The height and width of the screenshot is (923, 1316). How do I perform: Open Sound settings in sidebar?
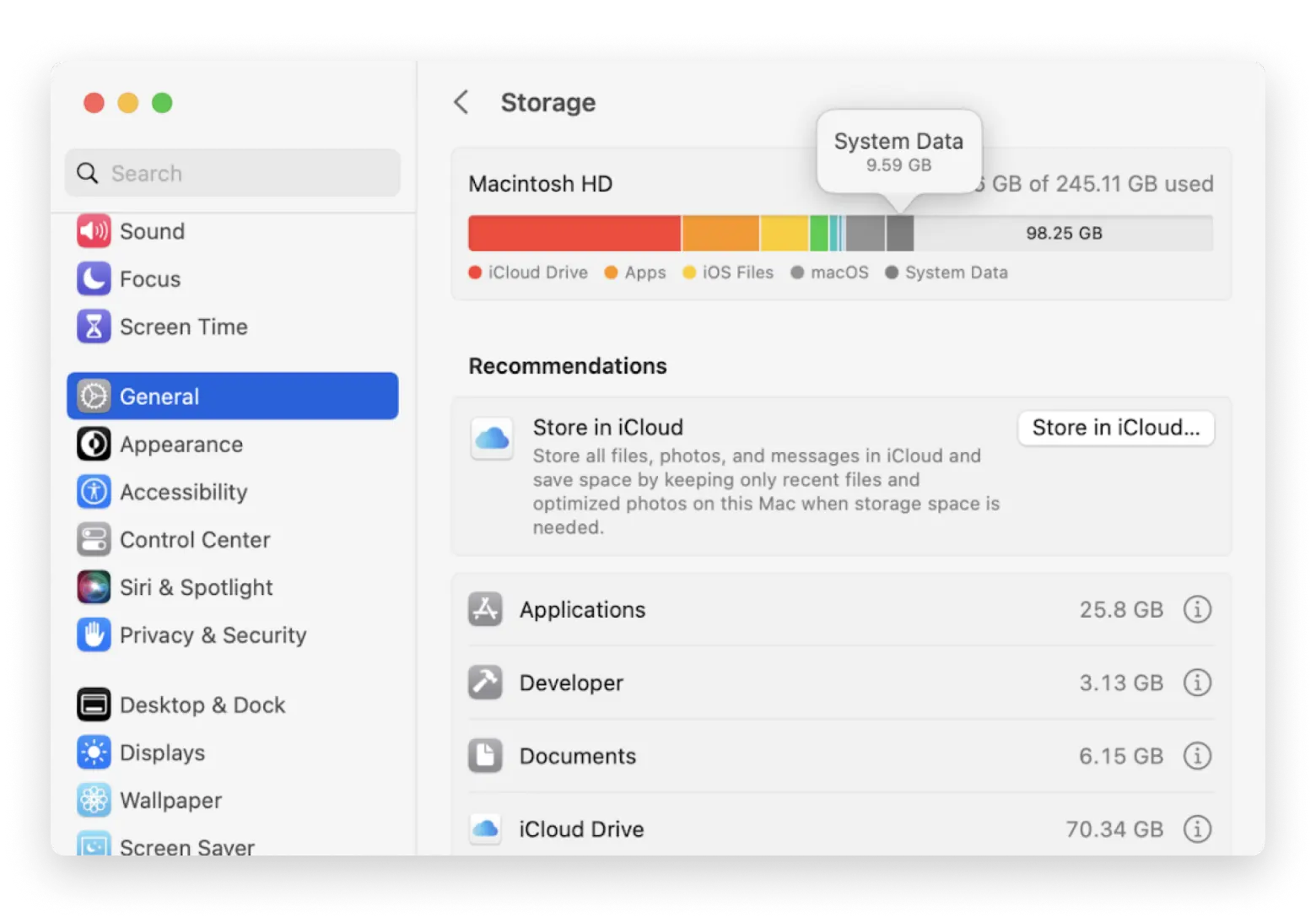point(233,231)
